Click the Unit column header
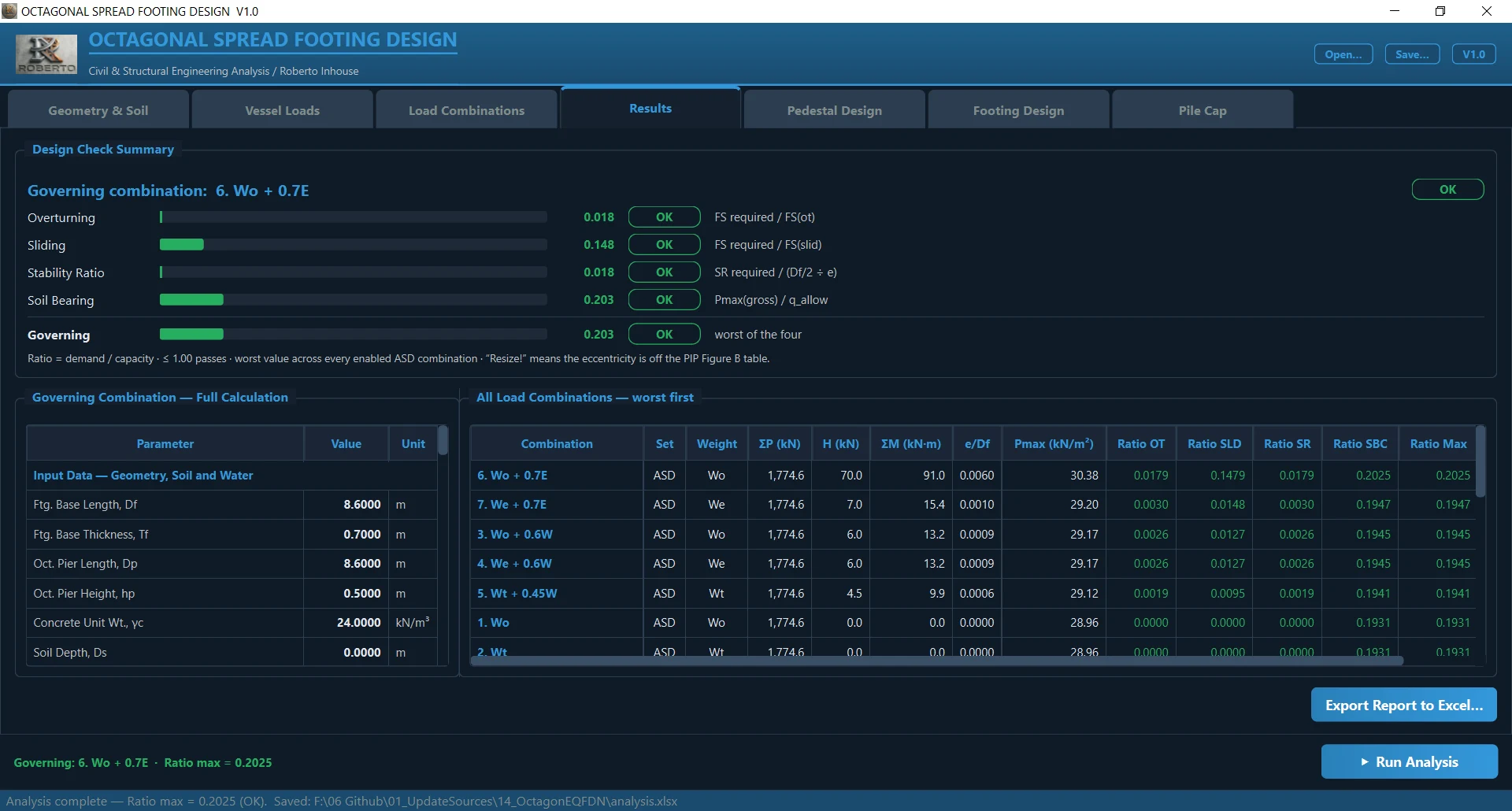 coord(413,443)
